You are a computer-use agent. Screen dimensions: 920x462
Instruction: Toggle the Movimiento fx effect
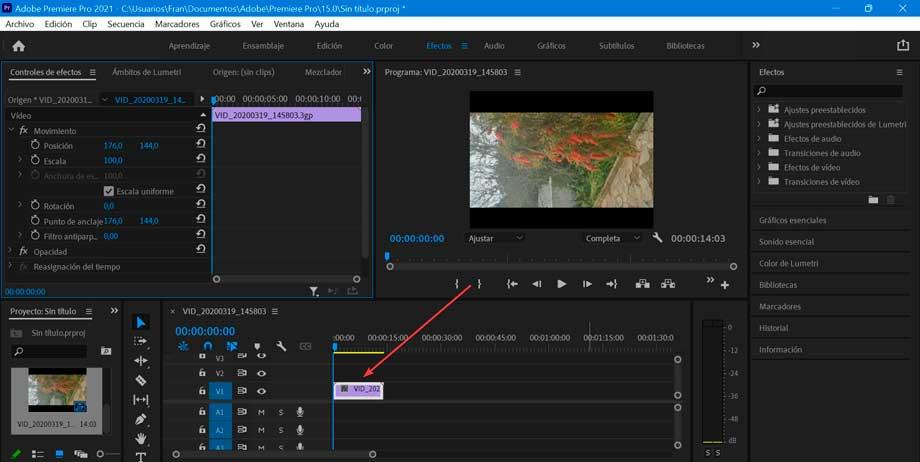pos(23,130)
